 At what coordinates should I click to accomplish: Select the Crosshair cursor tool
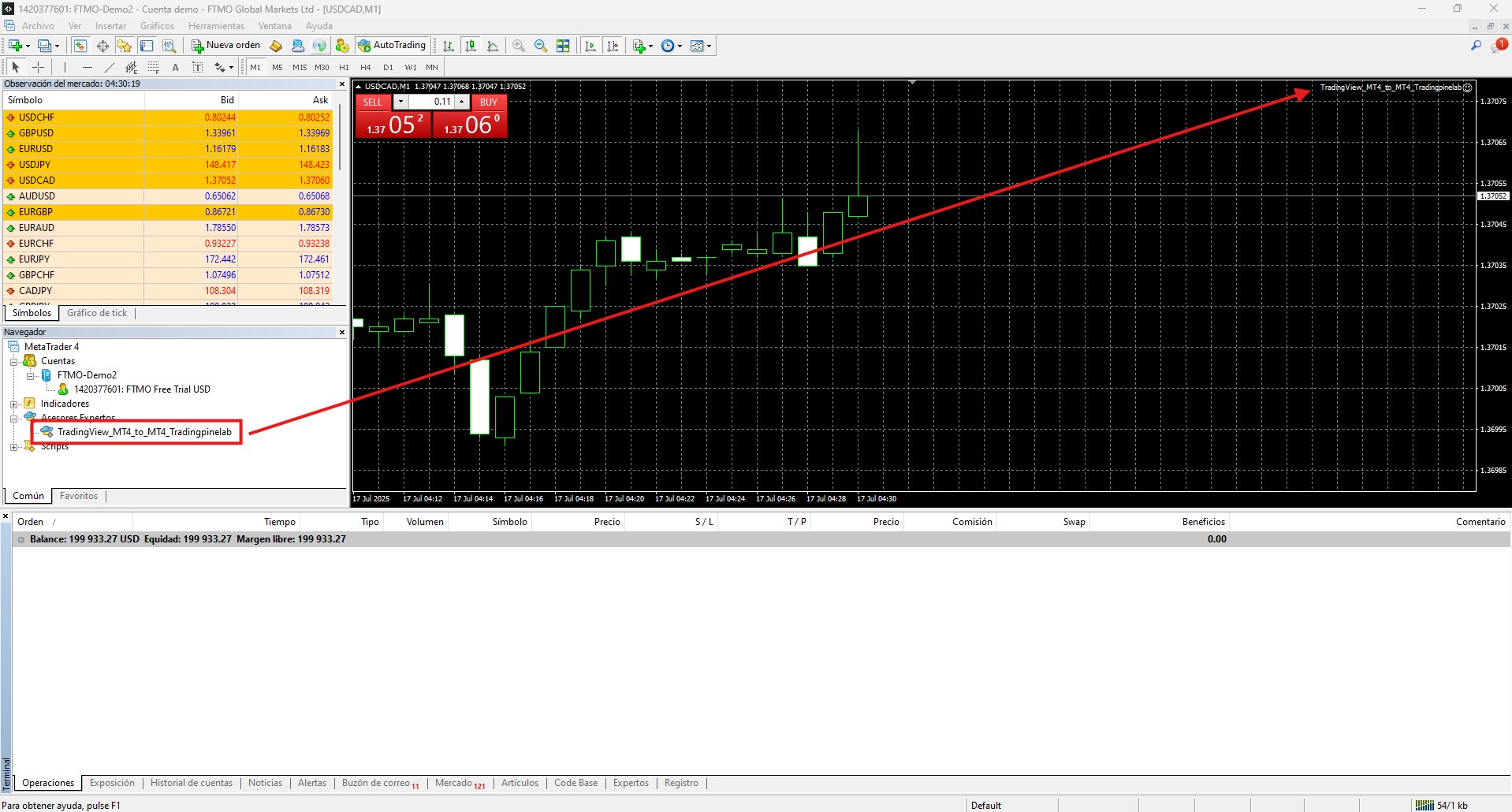(x=38, y=68)
